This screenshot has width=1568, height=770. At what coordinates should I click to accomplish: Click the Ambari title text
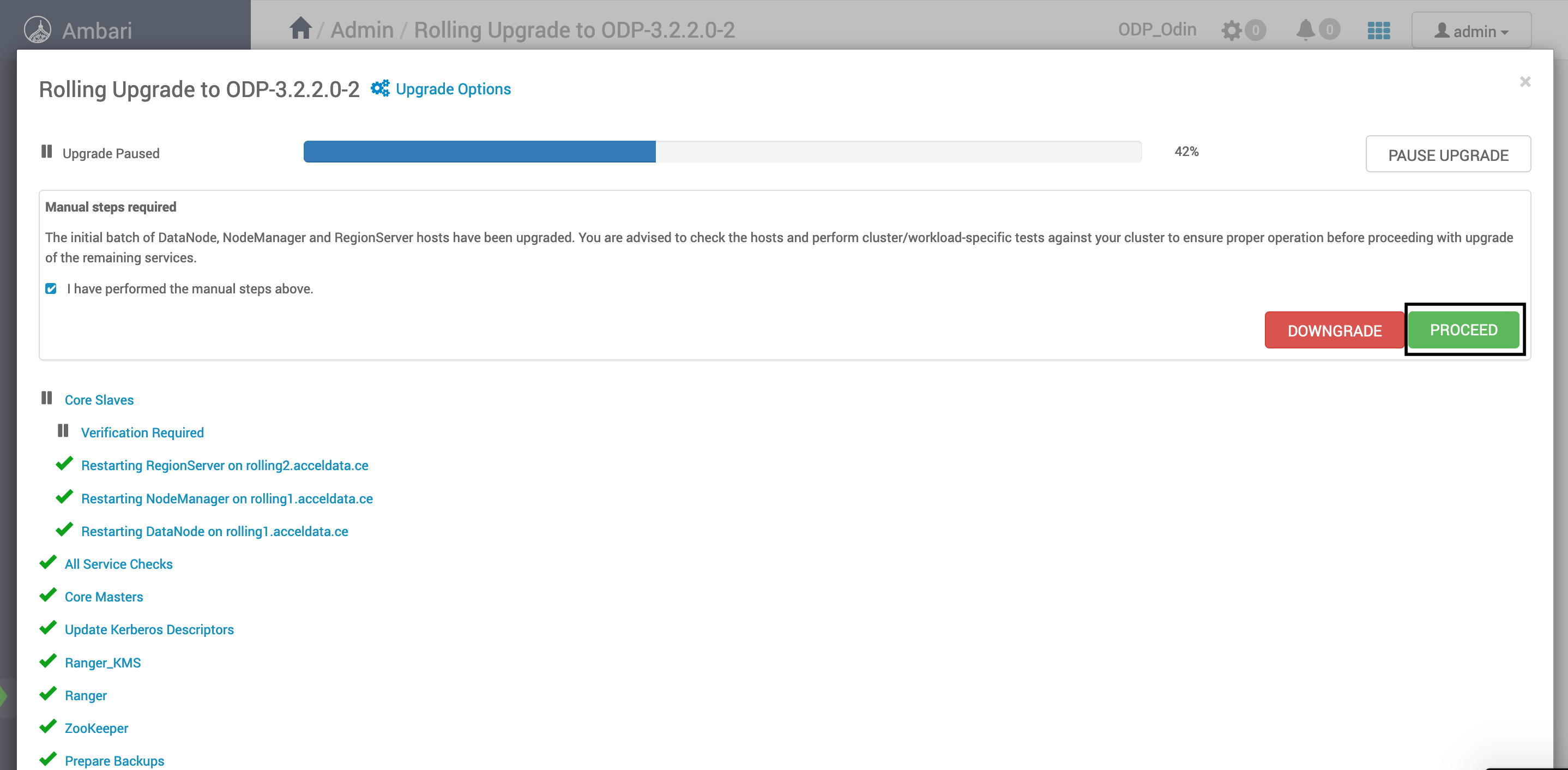pos(97,31)
